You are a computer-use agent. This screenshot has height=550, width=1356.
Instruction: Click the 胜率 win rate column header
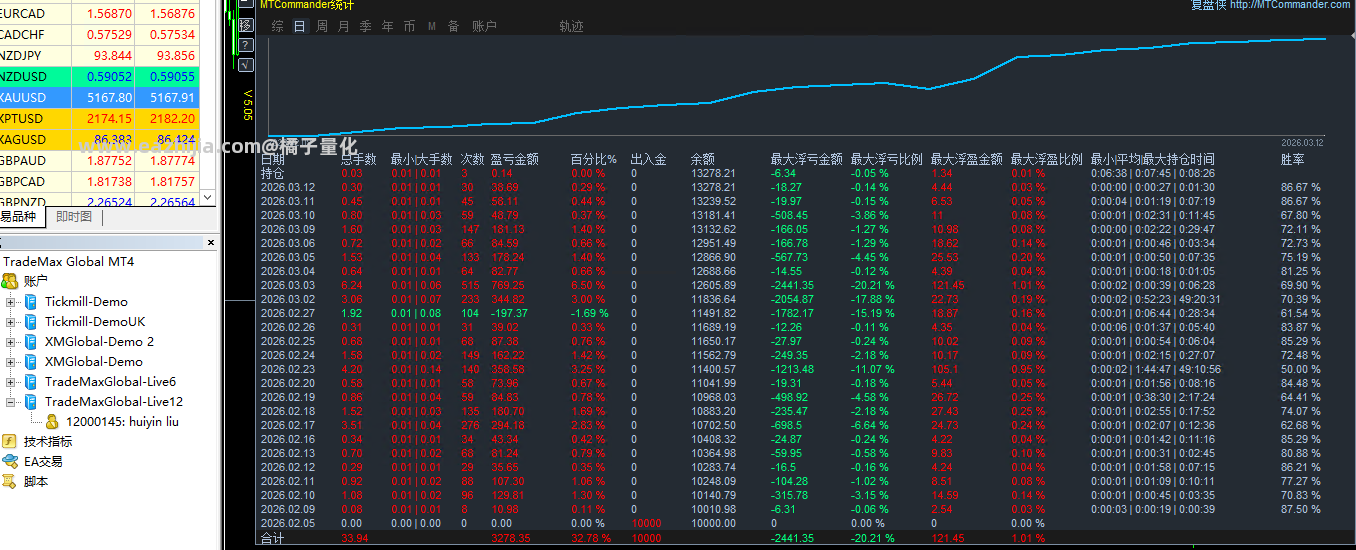point(1293,159)
